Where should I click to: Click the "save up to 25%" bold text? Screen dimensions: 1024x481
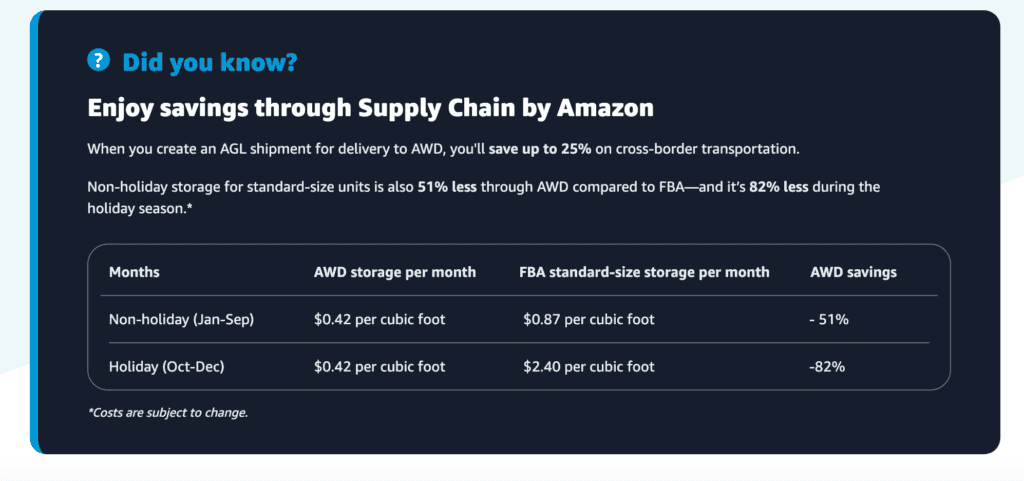pos(540,149)
